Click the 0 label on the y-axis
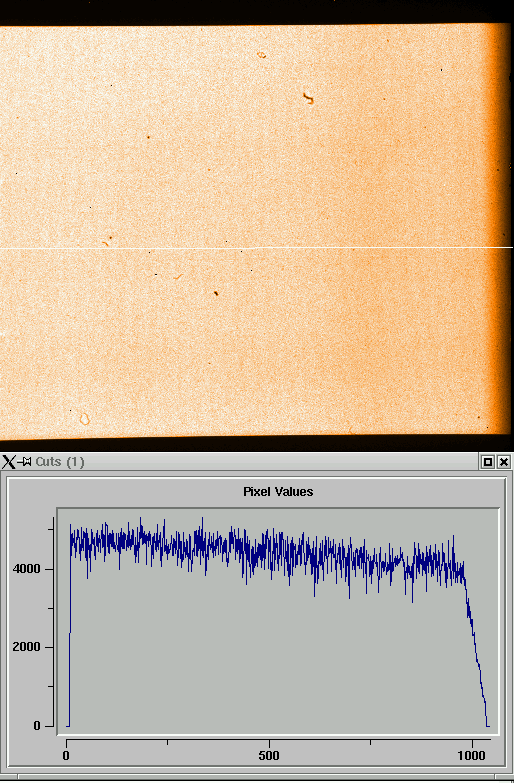 37,726
